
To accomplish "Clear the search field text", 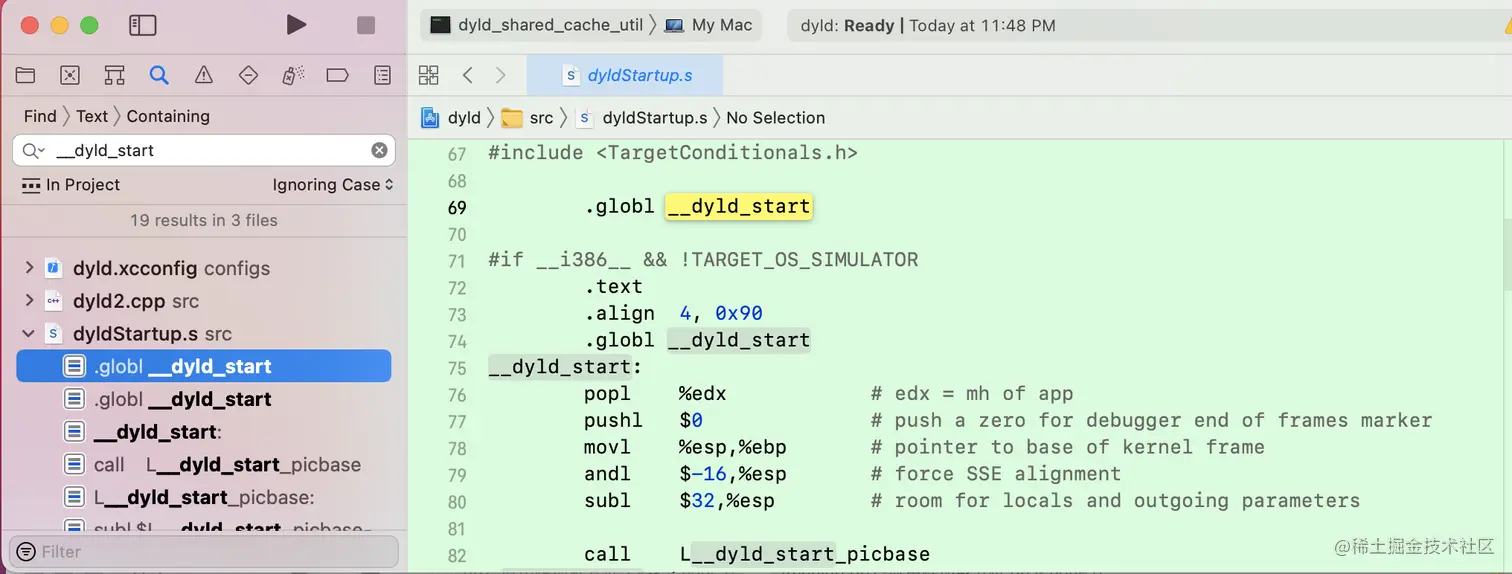I will (379, 150).
